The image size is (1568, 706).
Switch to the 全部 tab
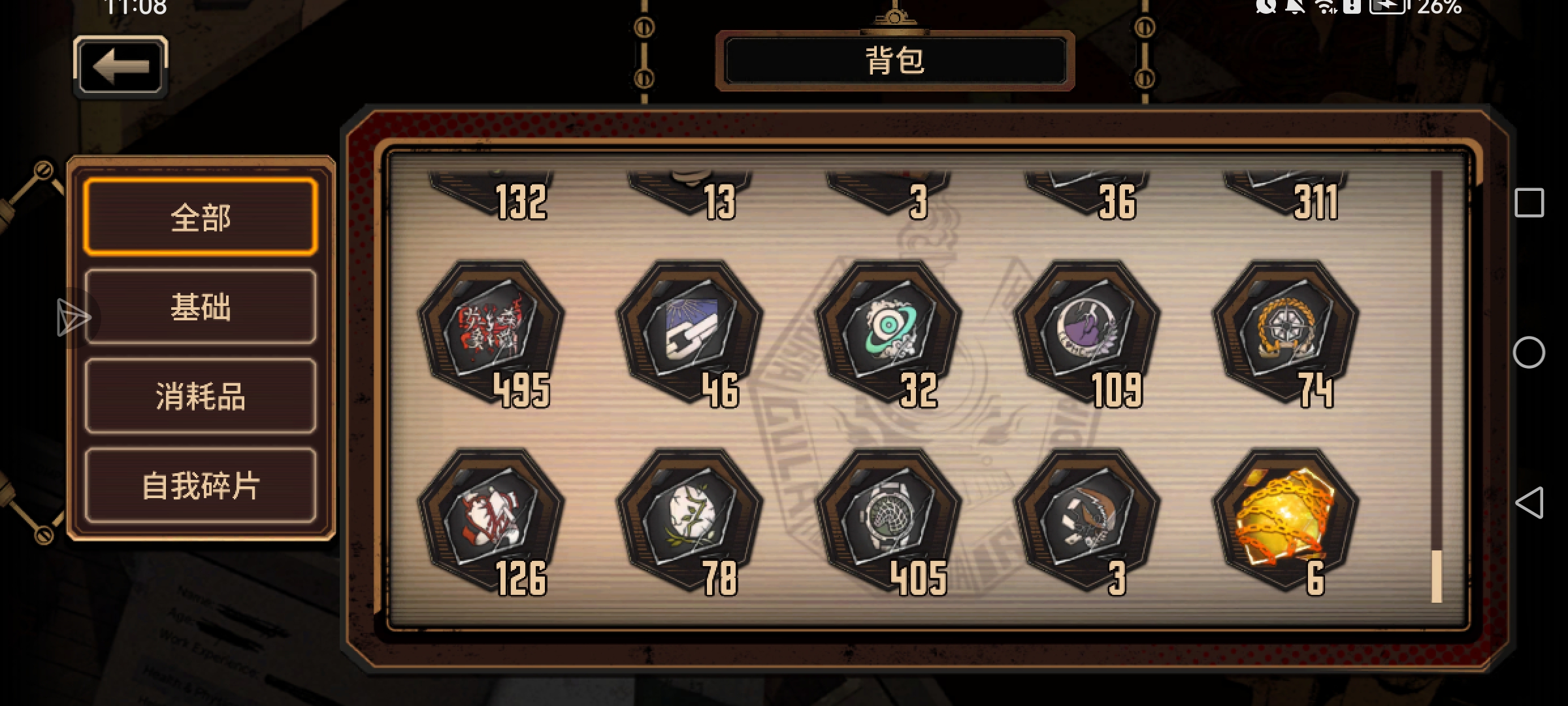coord(201,217)
